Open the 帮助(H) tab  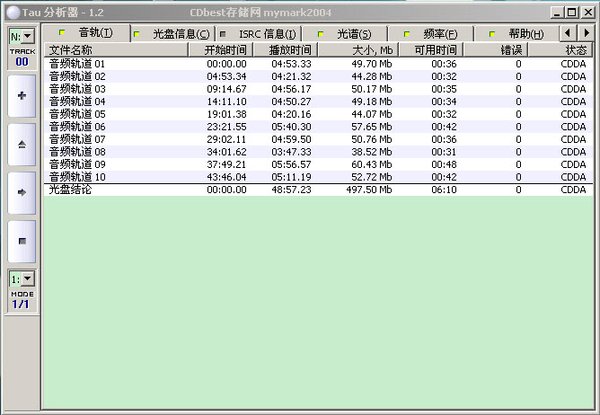tap(517, 34)
